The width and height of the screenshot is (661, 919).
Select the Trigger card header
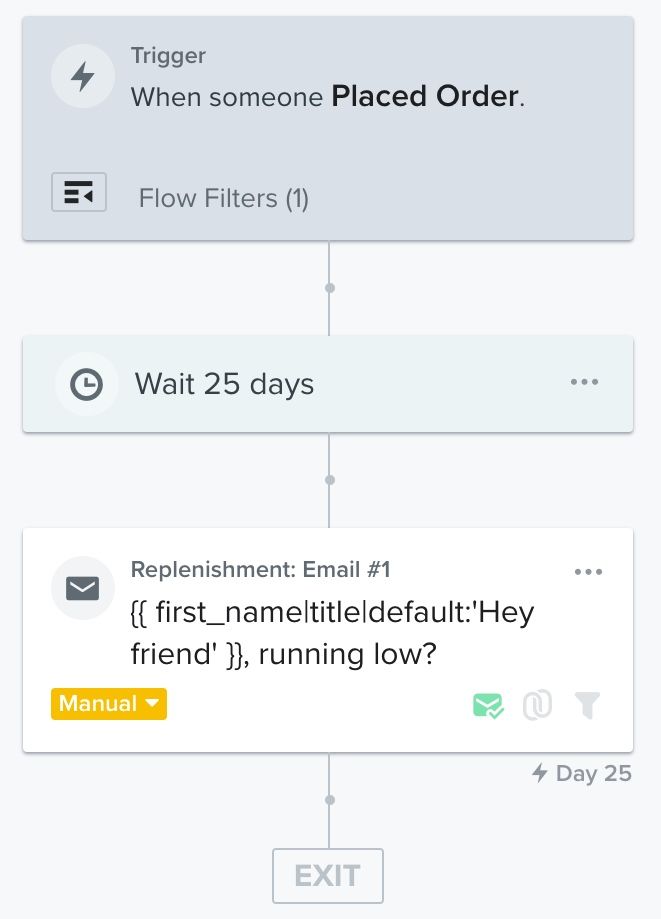168,56
